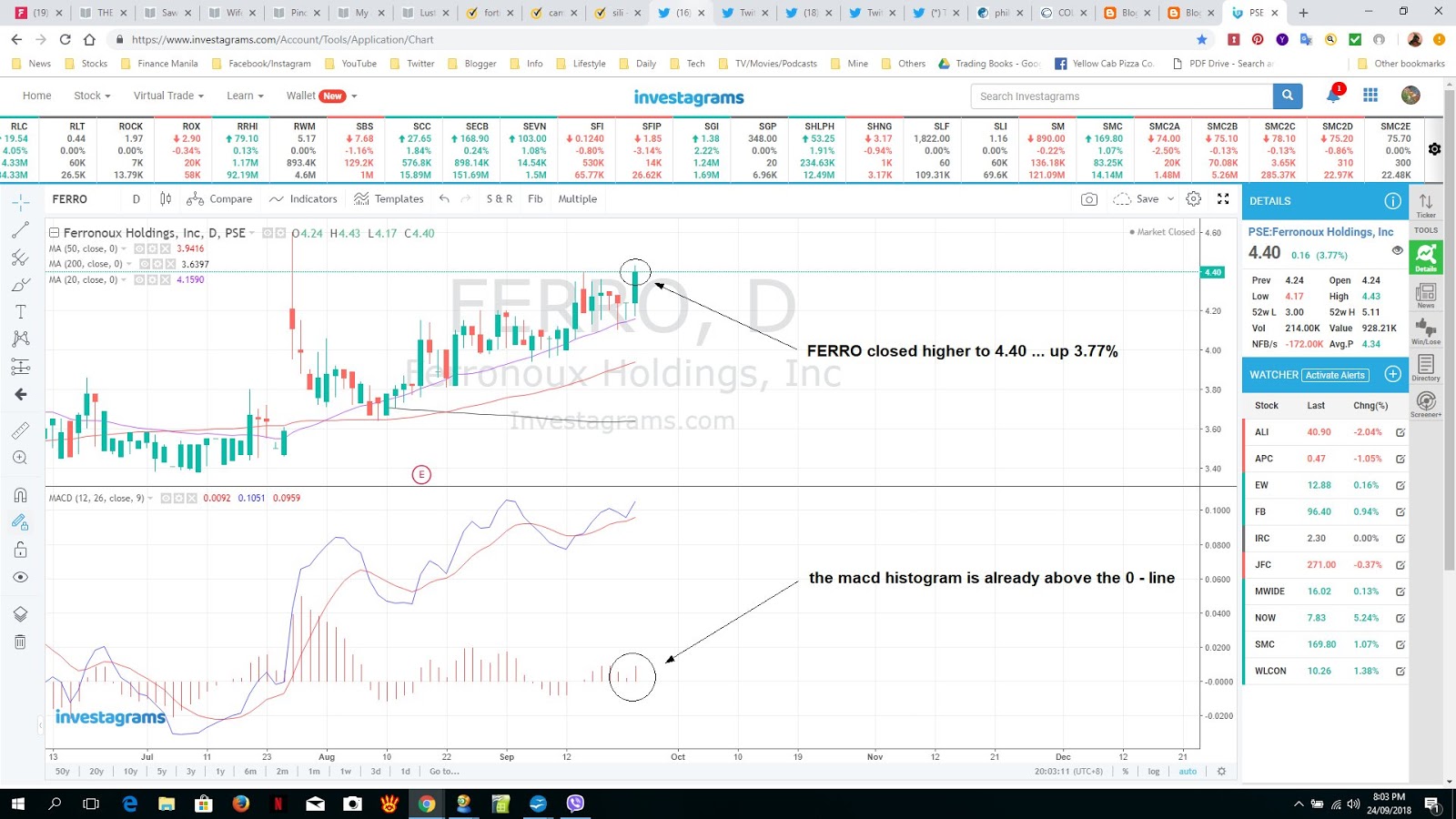The image size is (1456, 819).
Task: Click the Compare button
Action: coord(219,198)
